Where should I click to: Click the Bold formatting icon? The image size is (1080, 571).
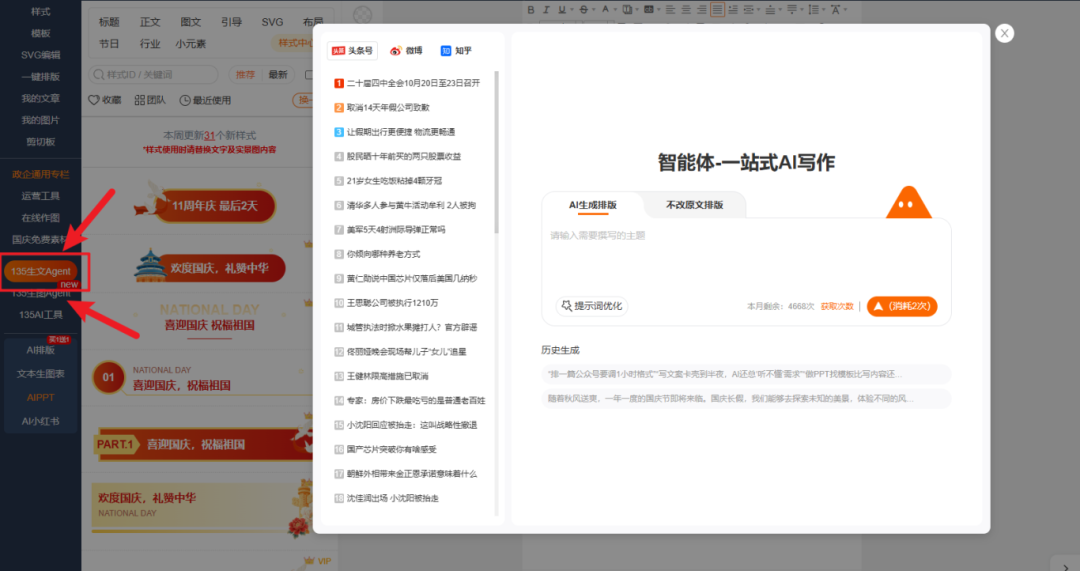(x=531, y=10)
